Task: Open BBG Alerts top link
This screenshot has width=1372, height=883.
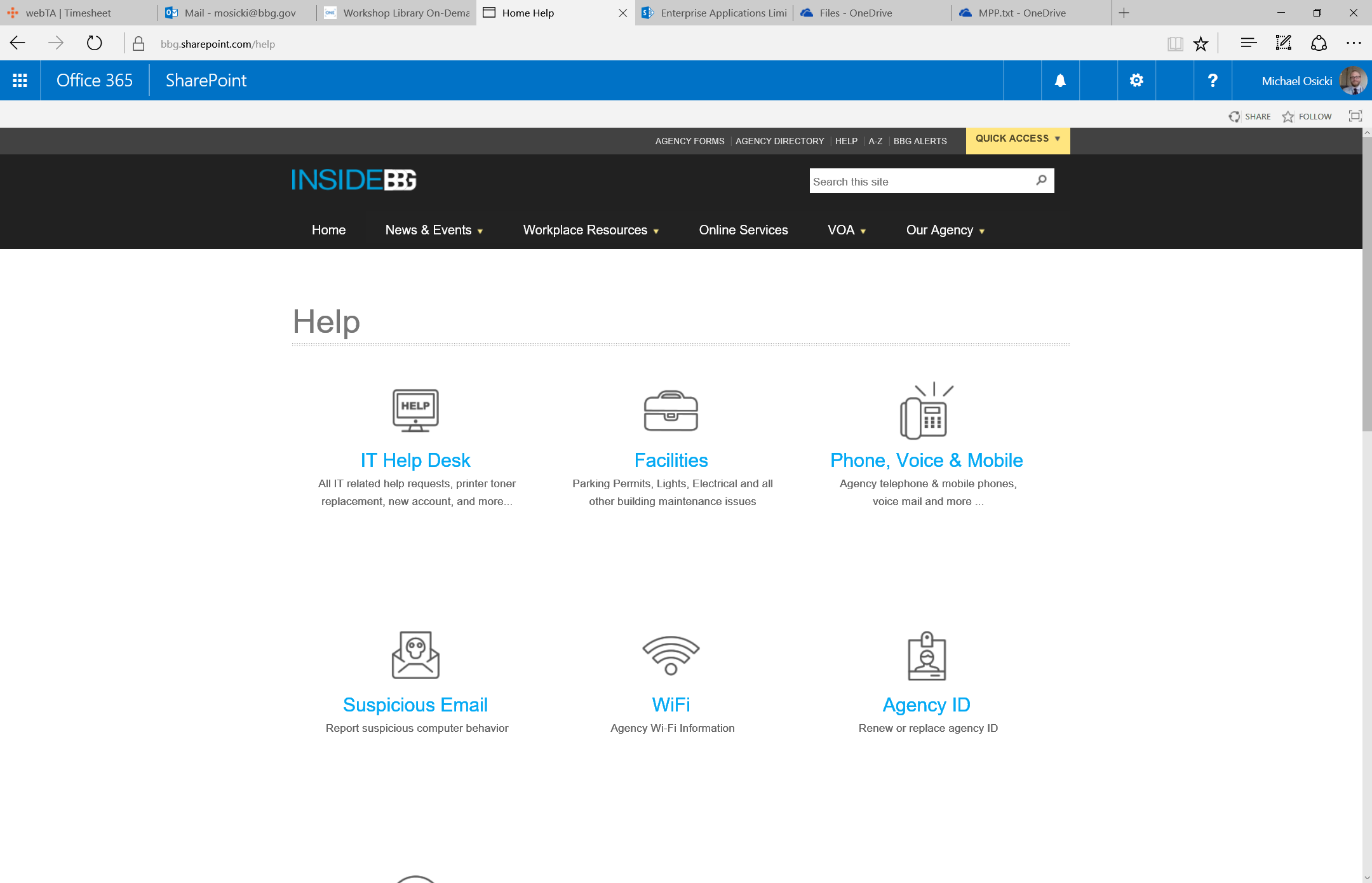Action: [920, 141]
